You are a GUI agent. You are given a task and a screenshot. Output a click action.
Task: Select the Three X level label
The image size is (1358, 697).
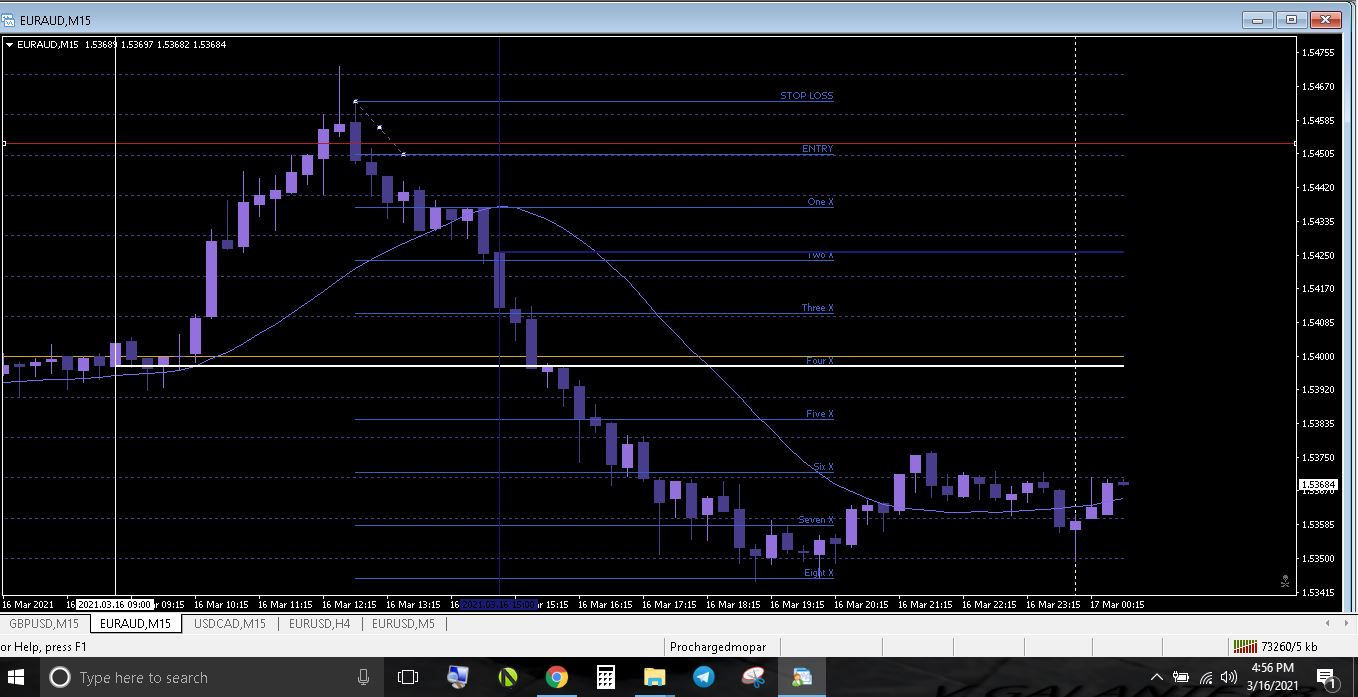coord(817,308)
